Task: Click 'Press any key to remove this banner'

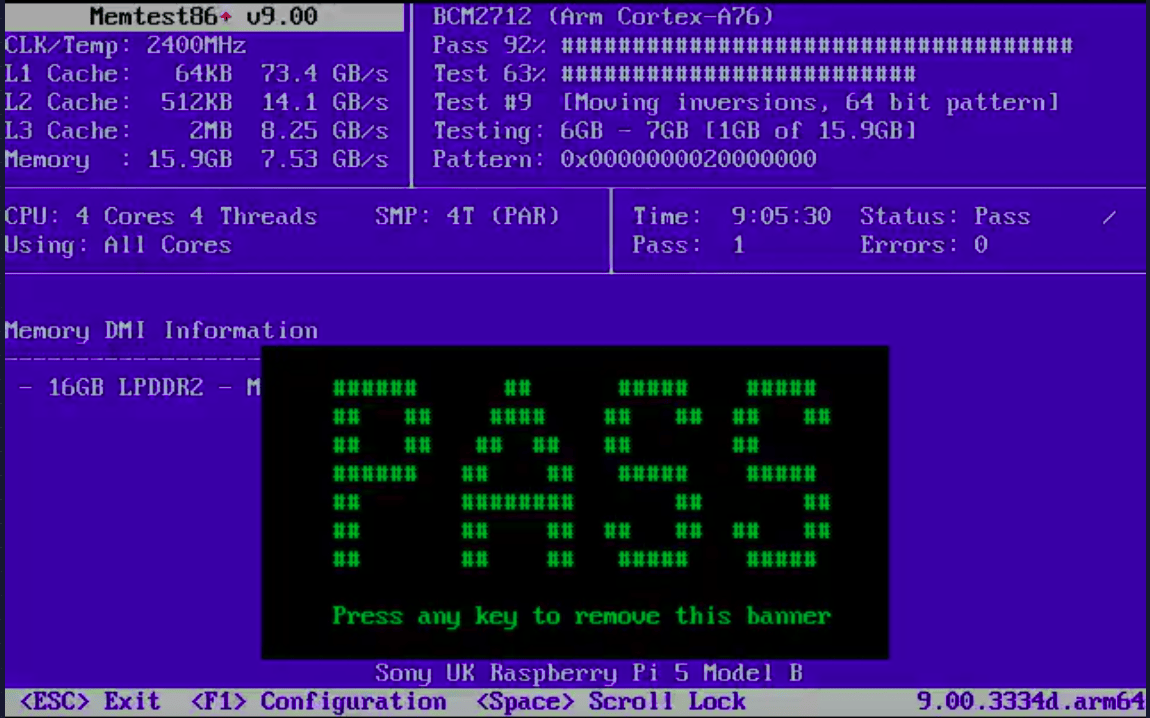Action: pos(582,617)
